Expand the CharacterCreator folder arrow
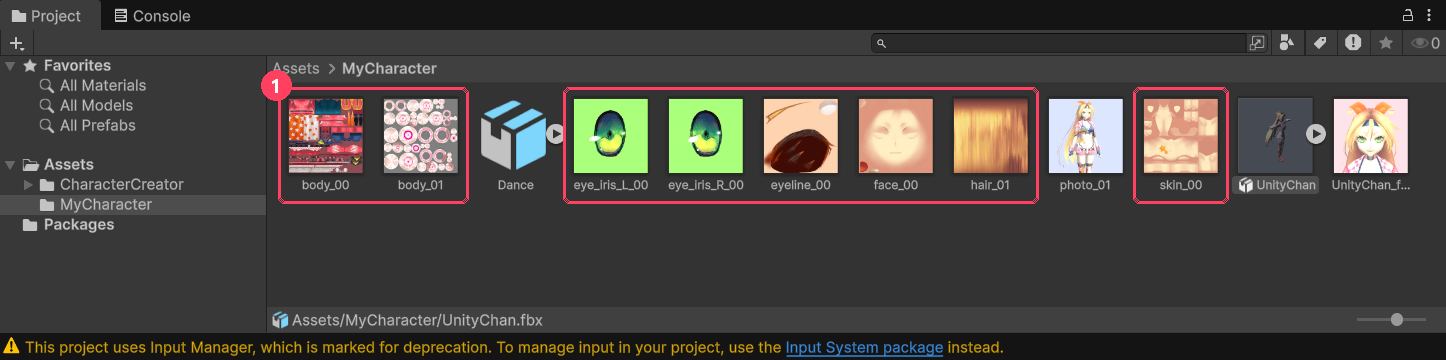 pos(28,185)
